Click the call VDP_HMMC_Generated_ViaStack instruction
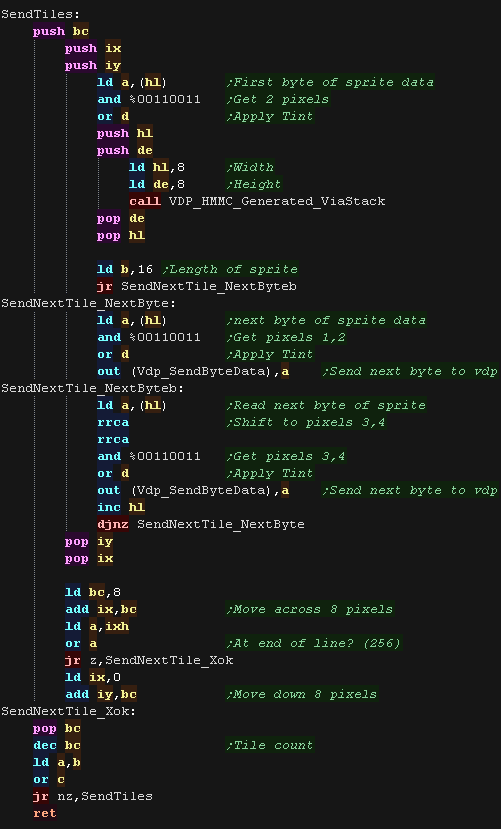This screenshot has width=501, height=829. pos(257,201)
